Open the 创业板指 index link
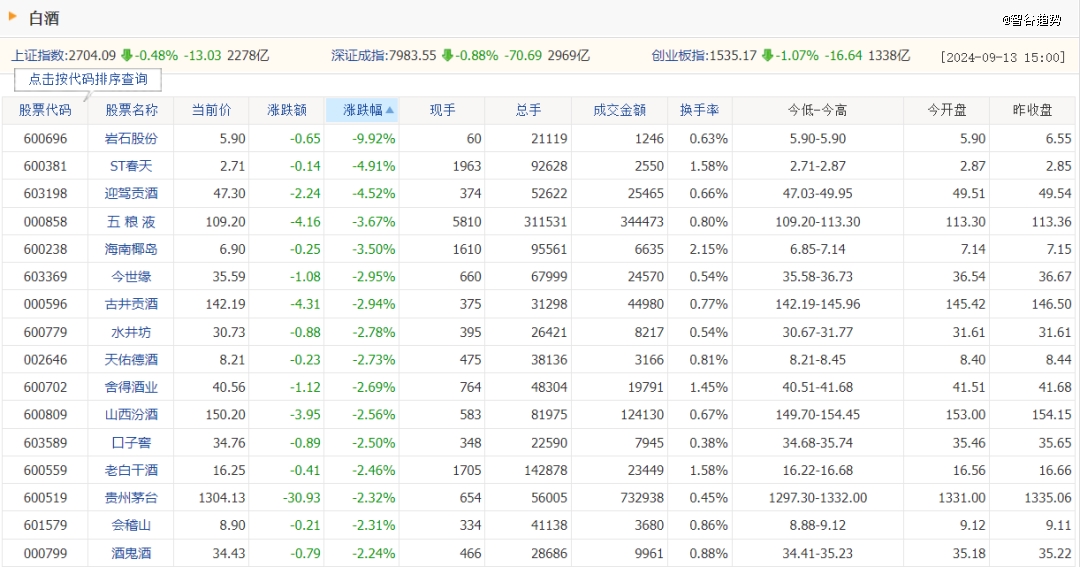 (680, 56)
